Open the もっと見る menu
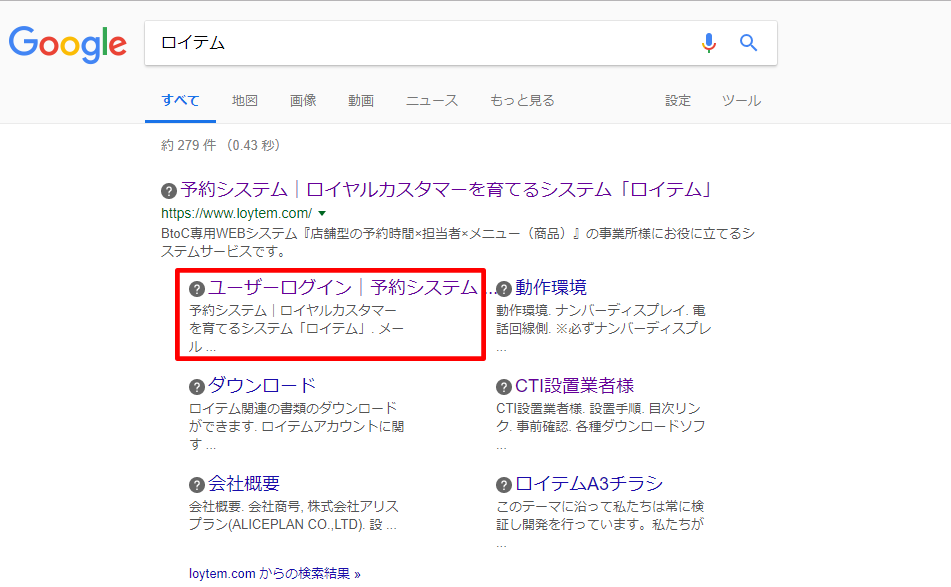The width and height of the screenshot is (951, 587). tap(522, 101)
